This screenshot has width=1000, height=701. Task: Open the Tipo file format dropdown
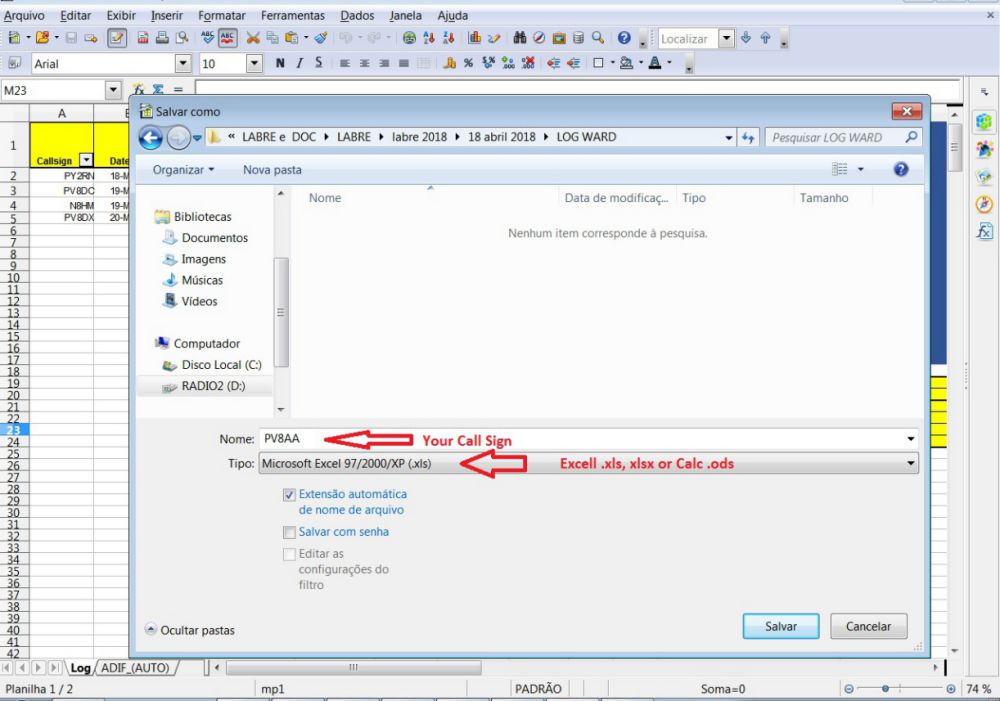(x=910, y=464)
